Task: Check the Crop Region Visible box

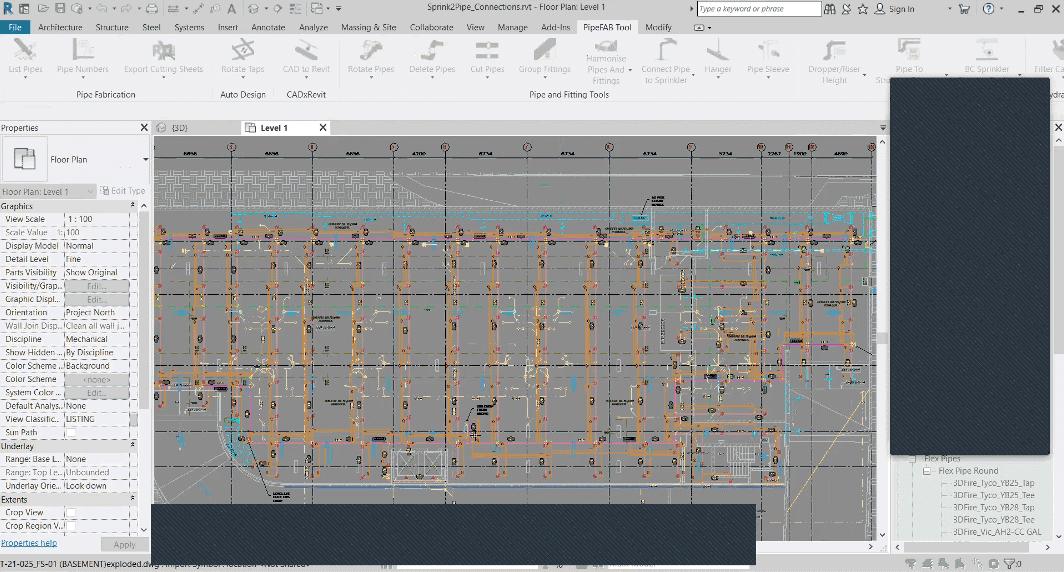Action: click(71, 526)
